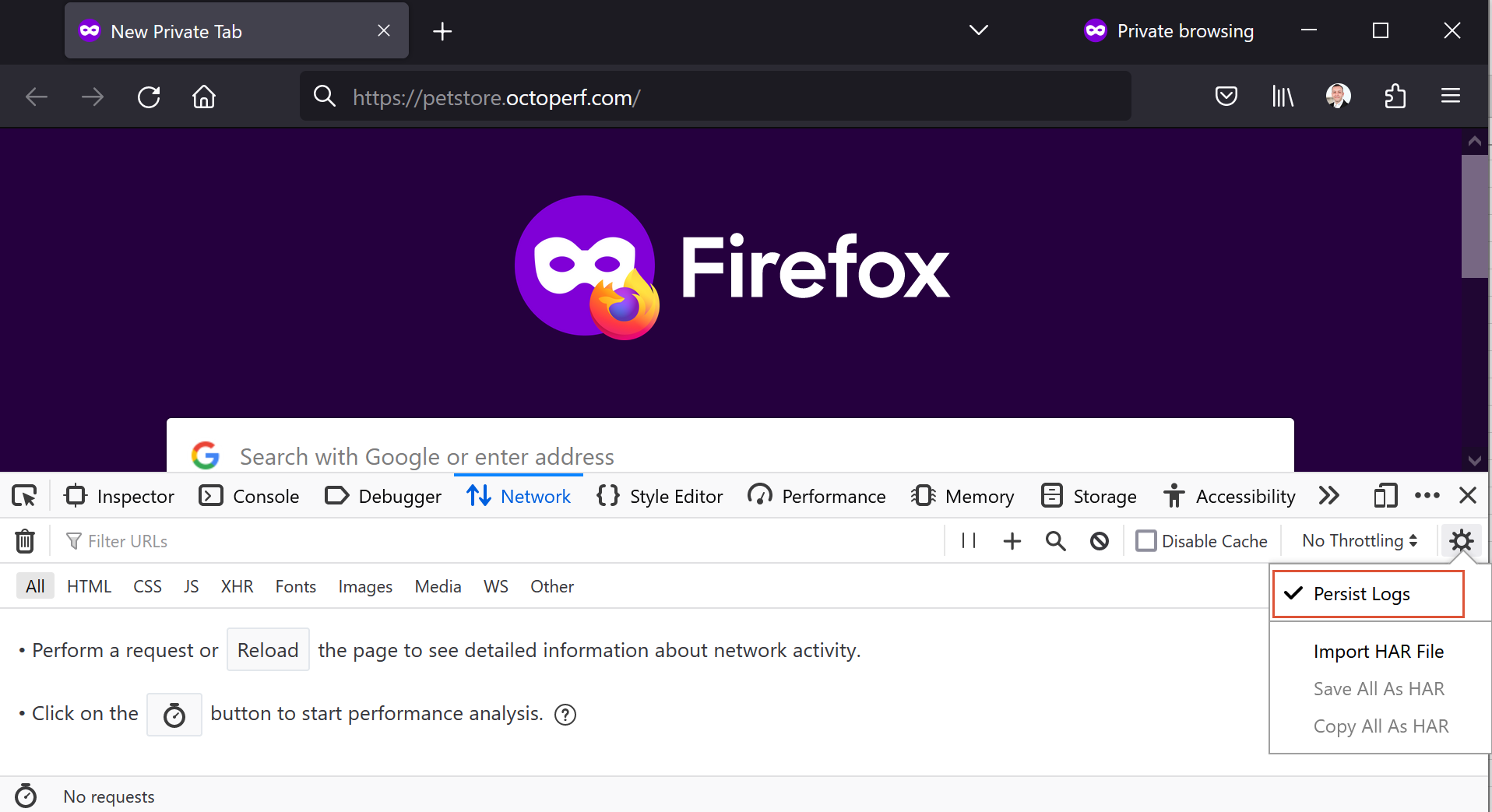Click the Reload button in network panel
The image size is (1492, 812).
click(x=268, y=649)
